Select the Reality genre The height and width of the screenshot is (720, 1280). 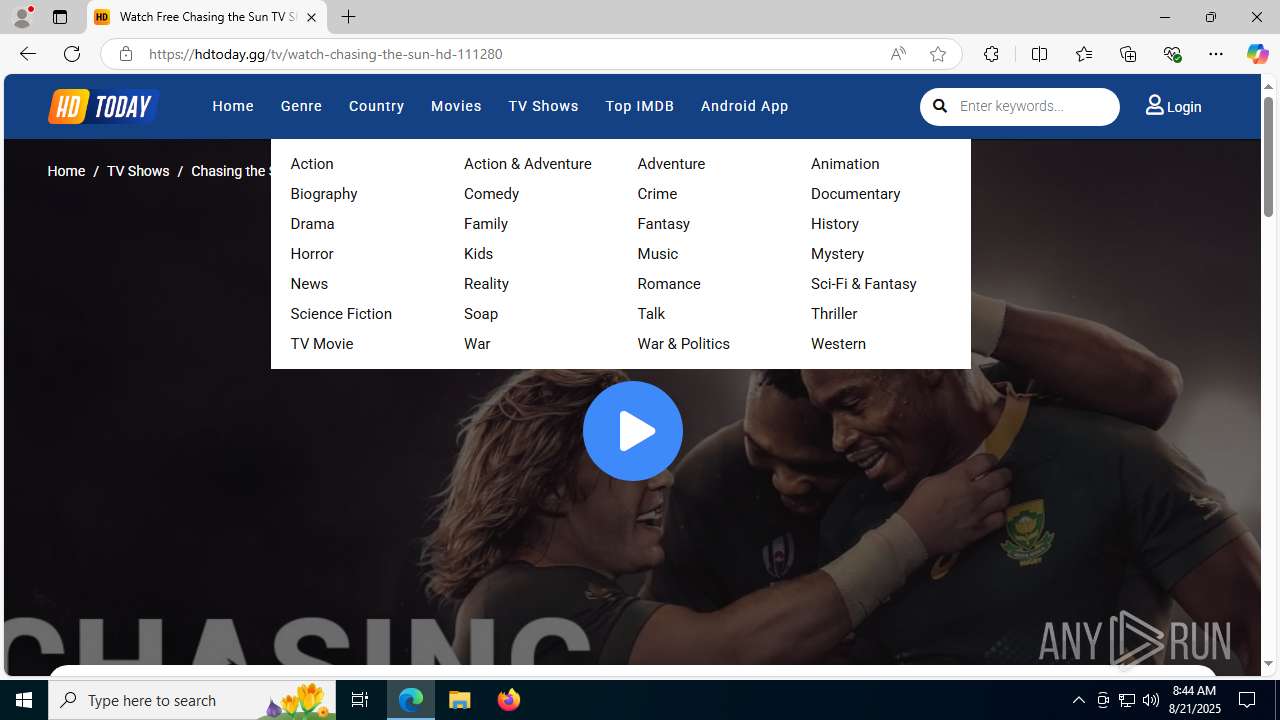(486, 284)
